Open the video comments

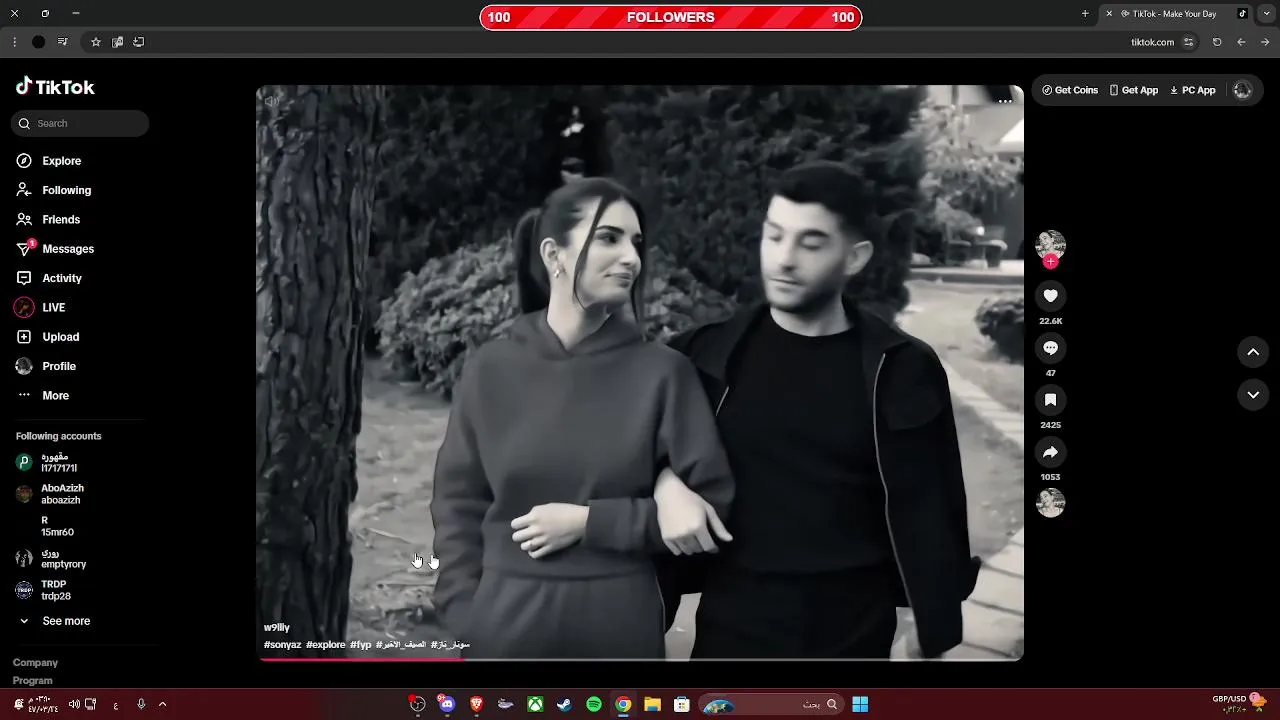point(1050,348)
